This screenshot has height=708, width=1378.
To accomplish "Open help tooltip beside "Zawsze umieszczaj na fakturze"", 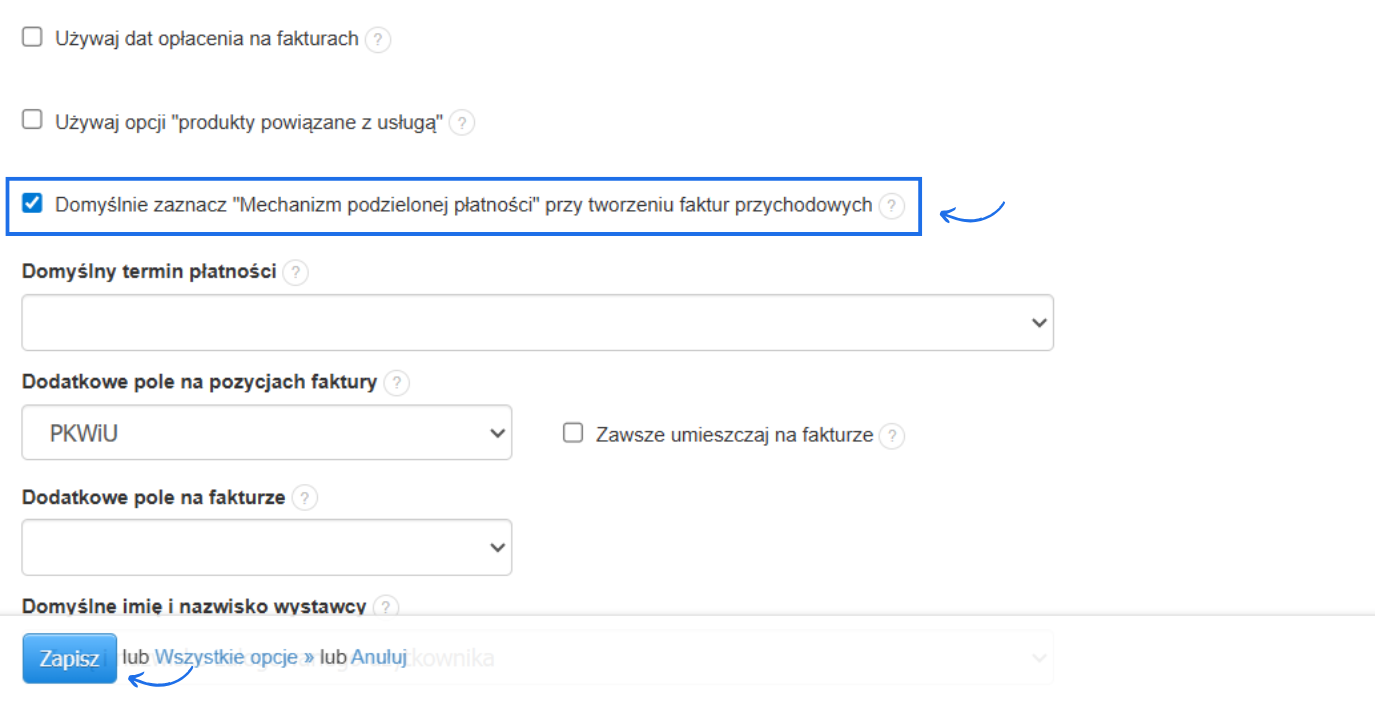I will click(x=892, y=435).
